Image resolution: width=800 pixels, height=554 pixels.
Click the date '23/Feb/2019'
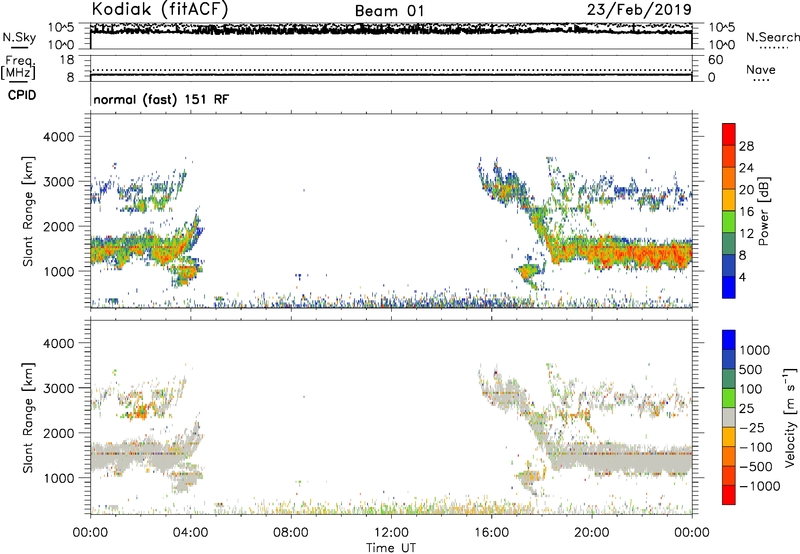pos(639,9)
